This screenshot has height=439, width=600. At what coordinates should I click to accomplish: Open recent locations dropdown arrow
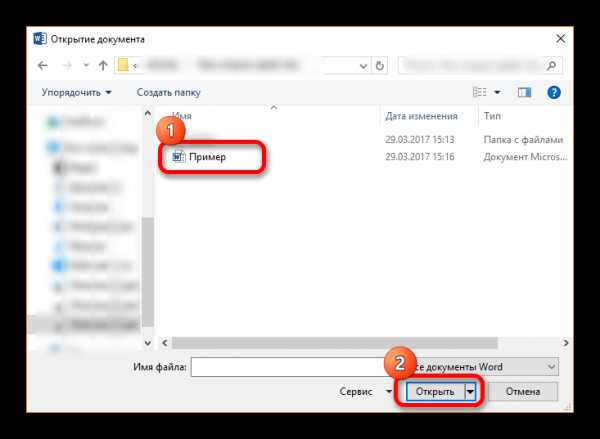pos(86,65)
